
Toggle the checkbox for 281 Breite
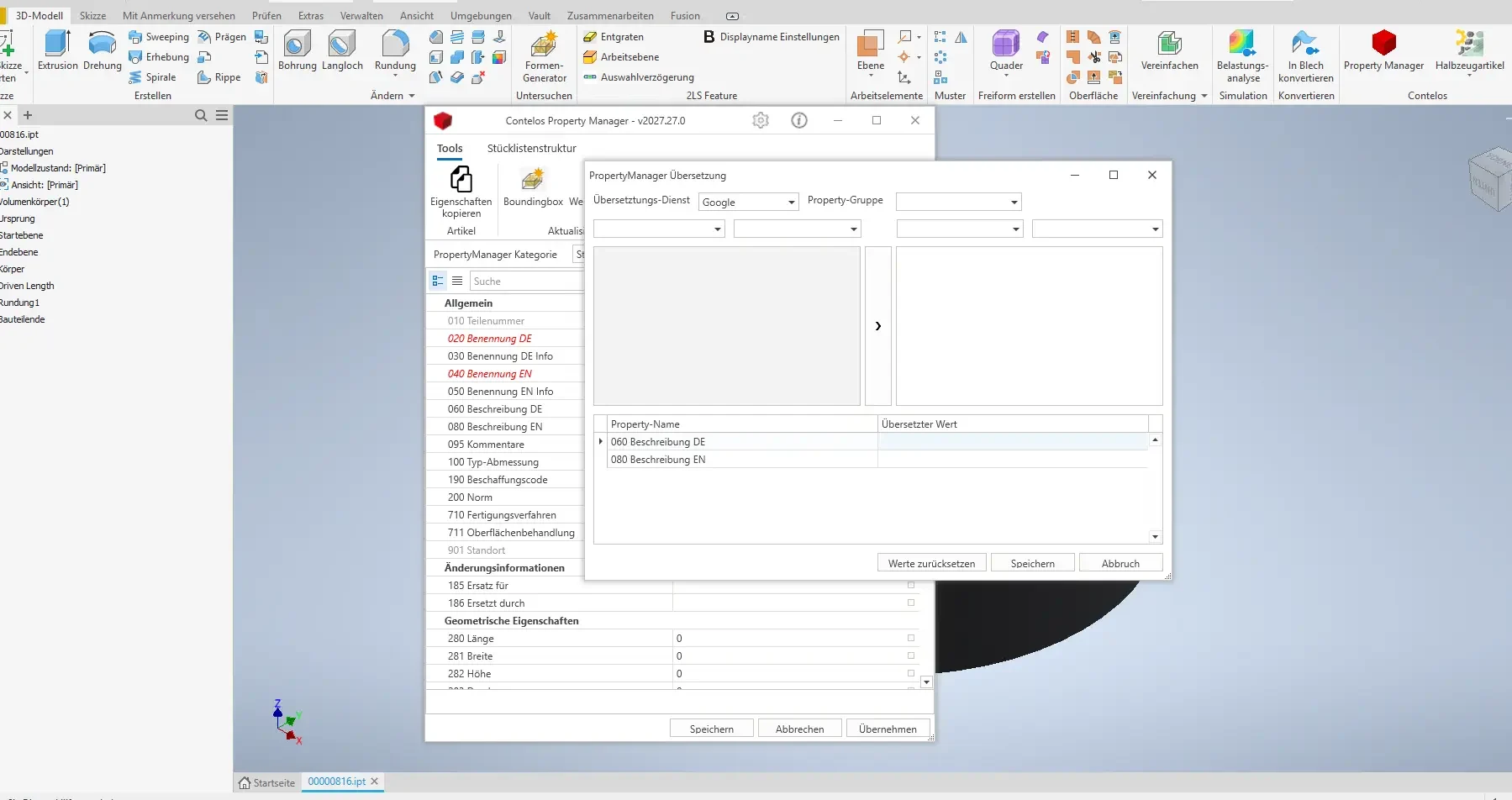[910, 655]
